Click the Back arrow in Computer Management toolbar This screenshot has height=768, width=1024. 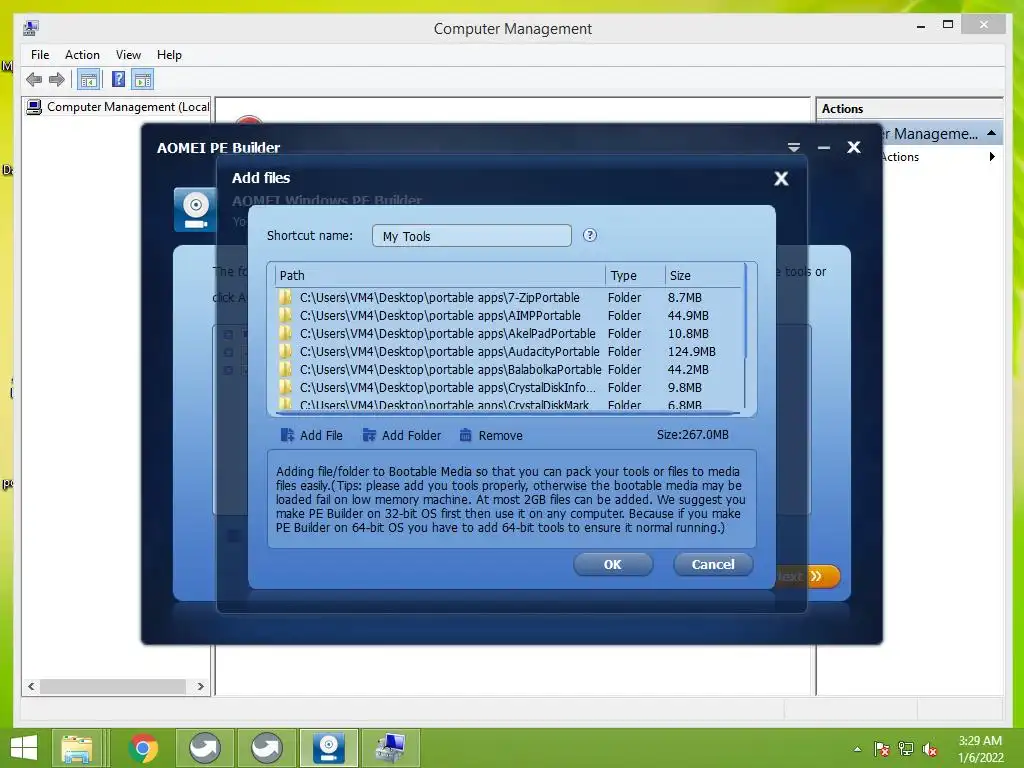[x=34, y=80]
